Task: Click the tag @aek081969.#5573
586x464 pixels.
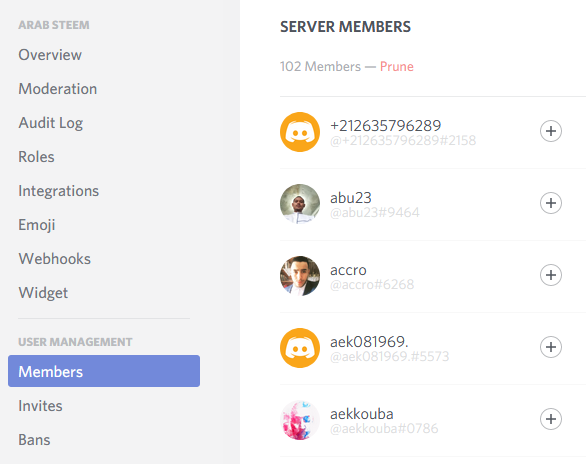Action: coord(389,356)
